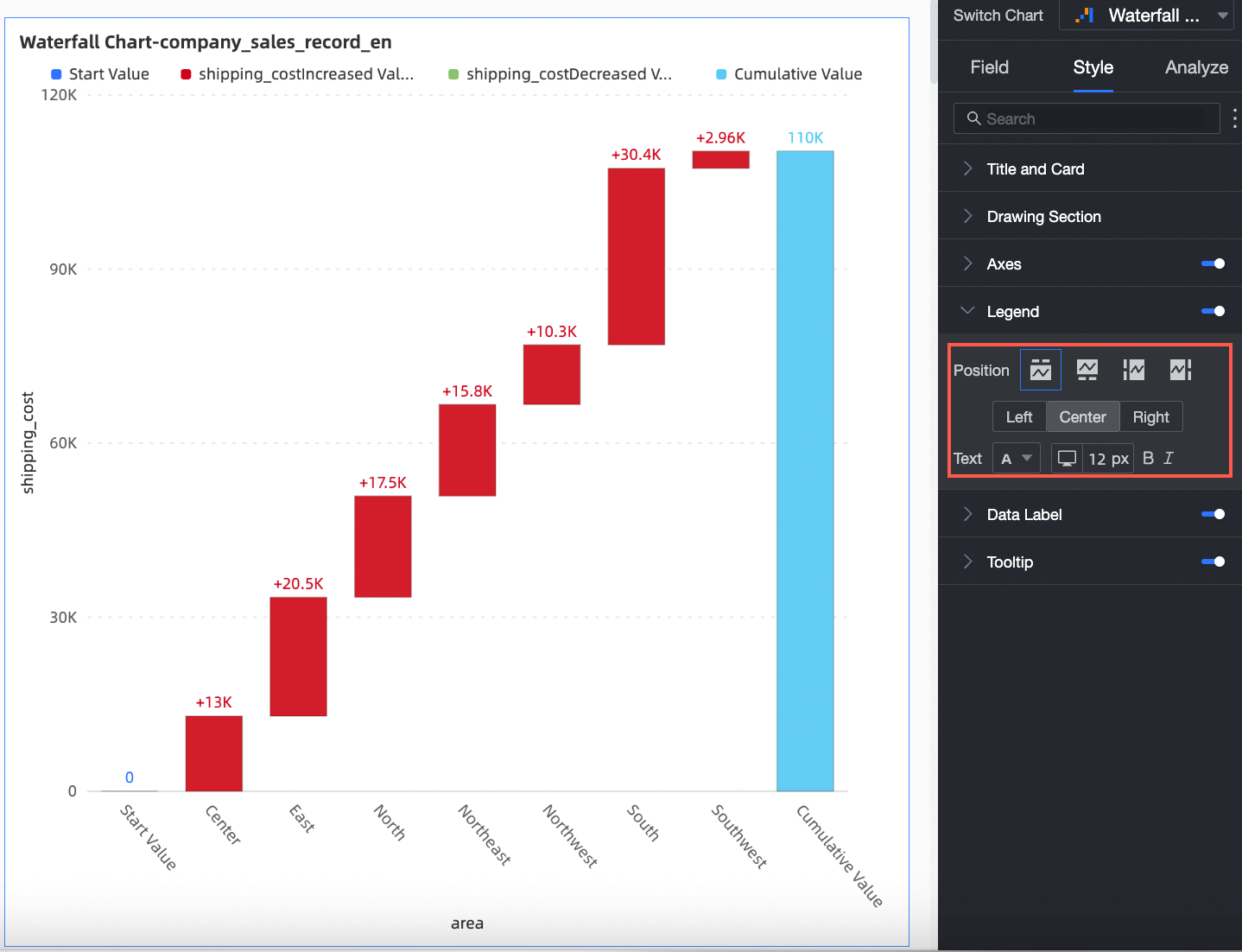Viewport: 1242px width, 952px height.
Task: Click the North +17.5K red bar
Action: point(383,546)
